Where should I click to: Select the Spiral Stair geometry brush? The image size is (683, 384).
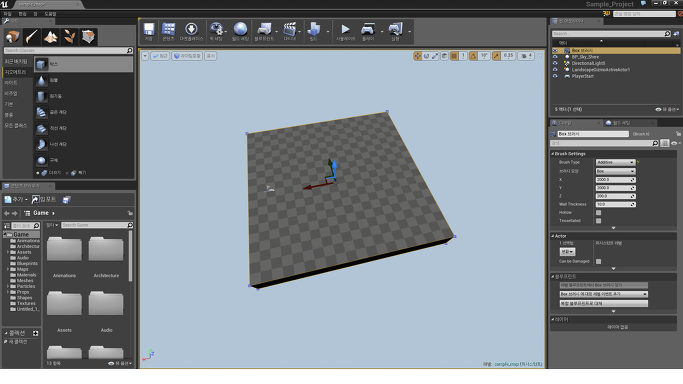pos(84,144)
